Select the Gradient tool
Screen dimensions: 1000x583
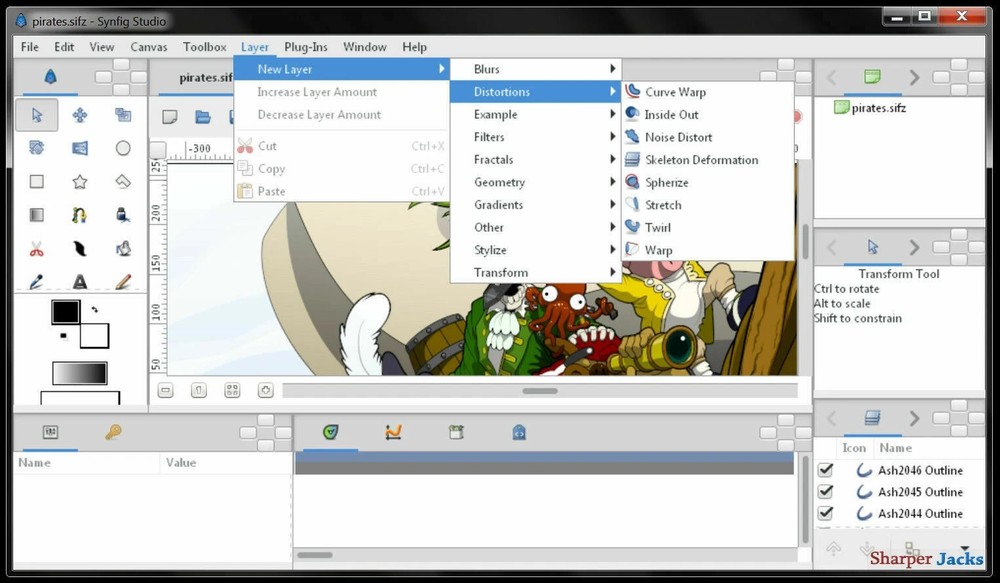36,215
